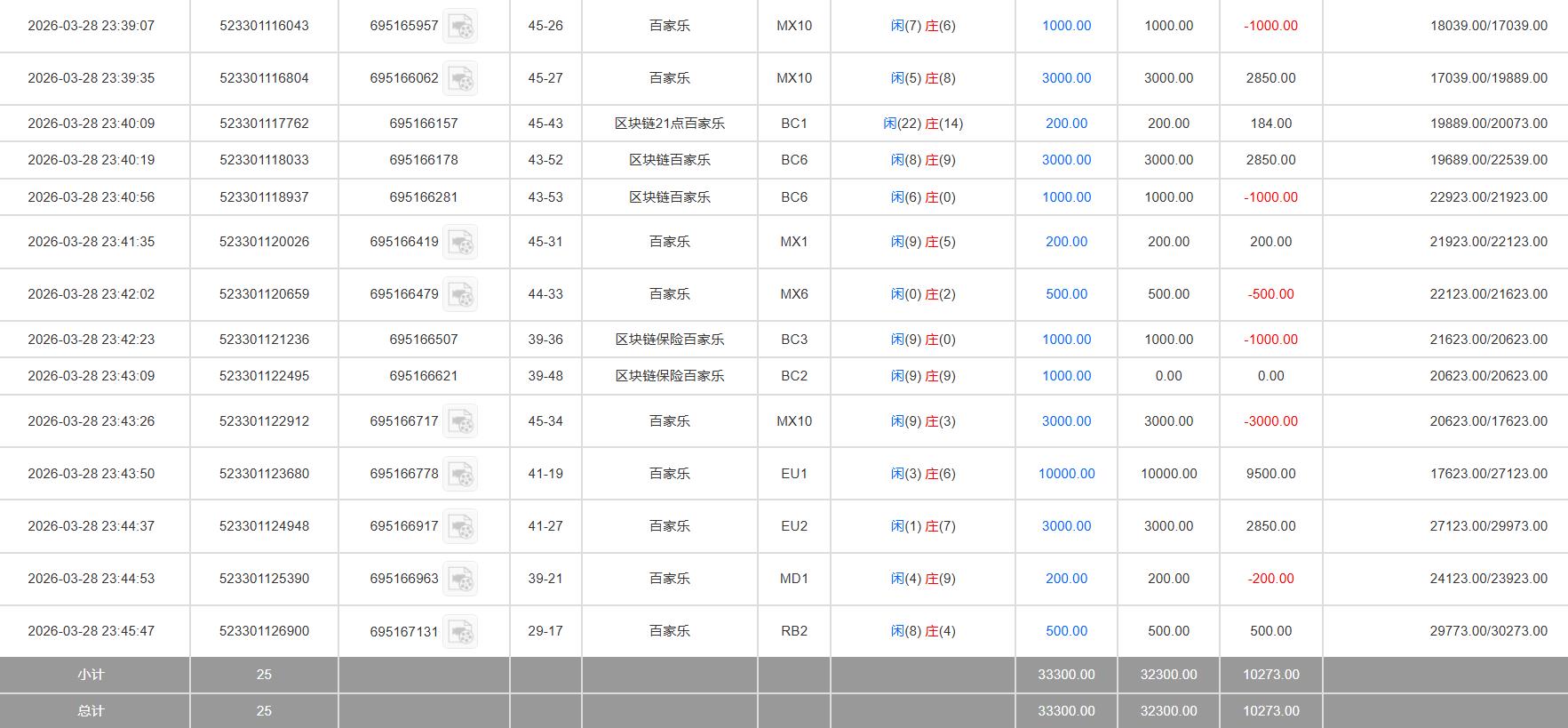Open video replay icon beside 695166917

[x=460, y=526]
